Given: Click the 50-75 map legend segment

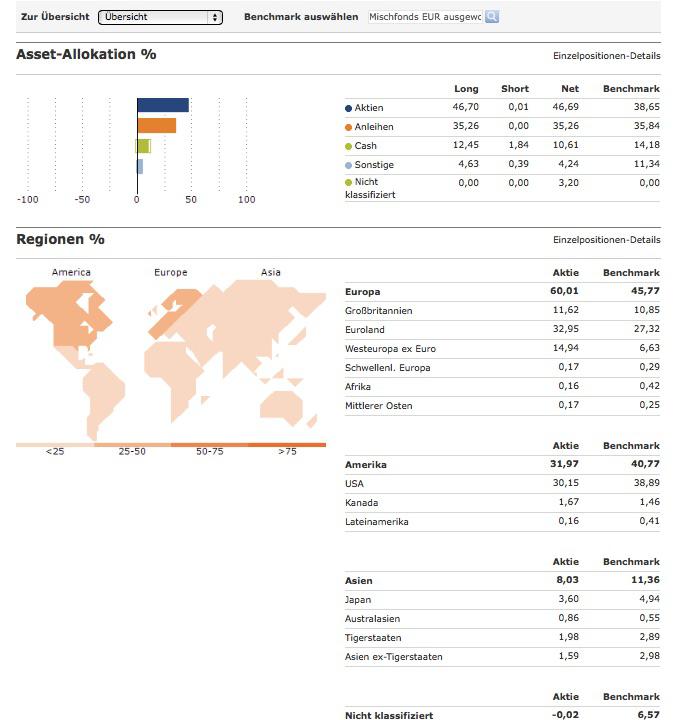Looking at the screenshot, I should (209, 445).
